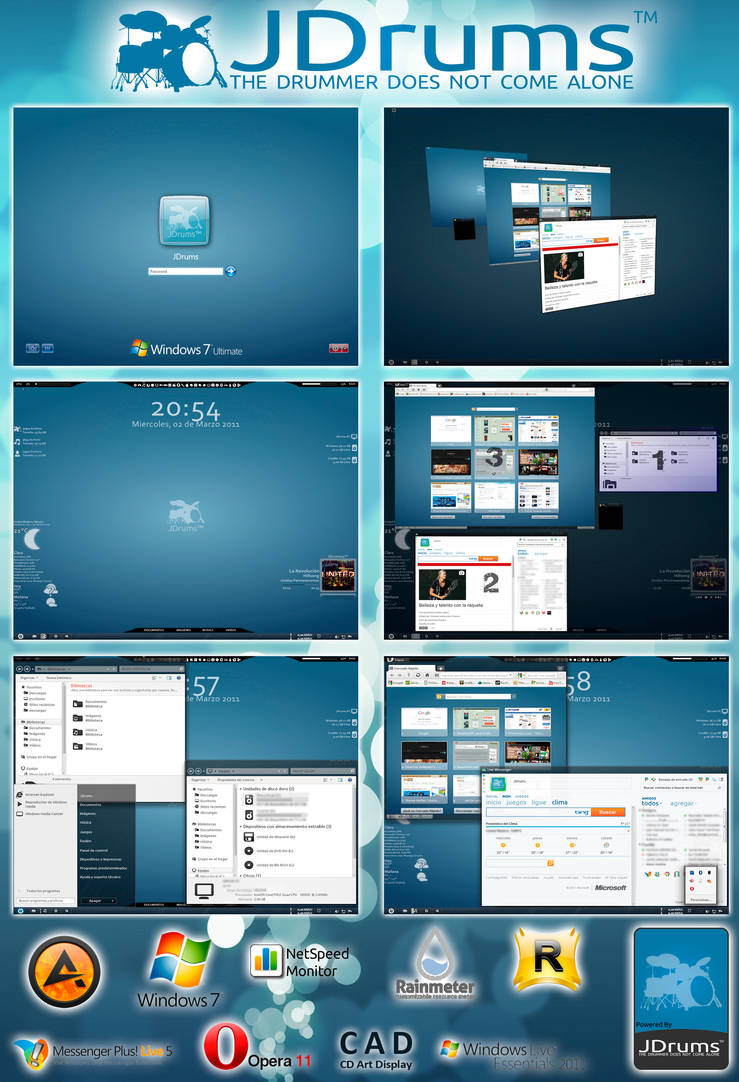Click the AIMP orange triangle logo

[x=64, y=972]
